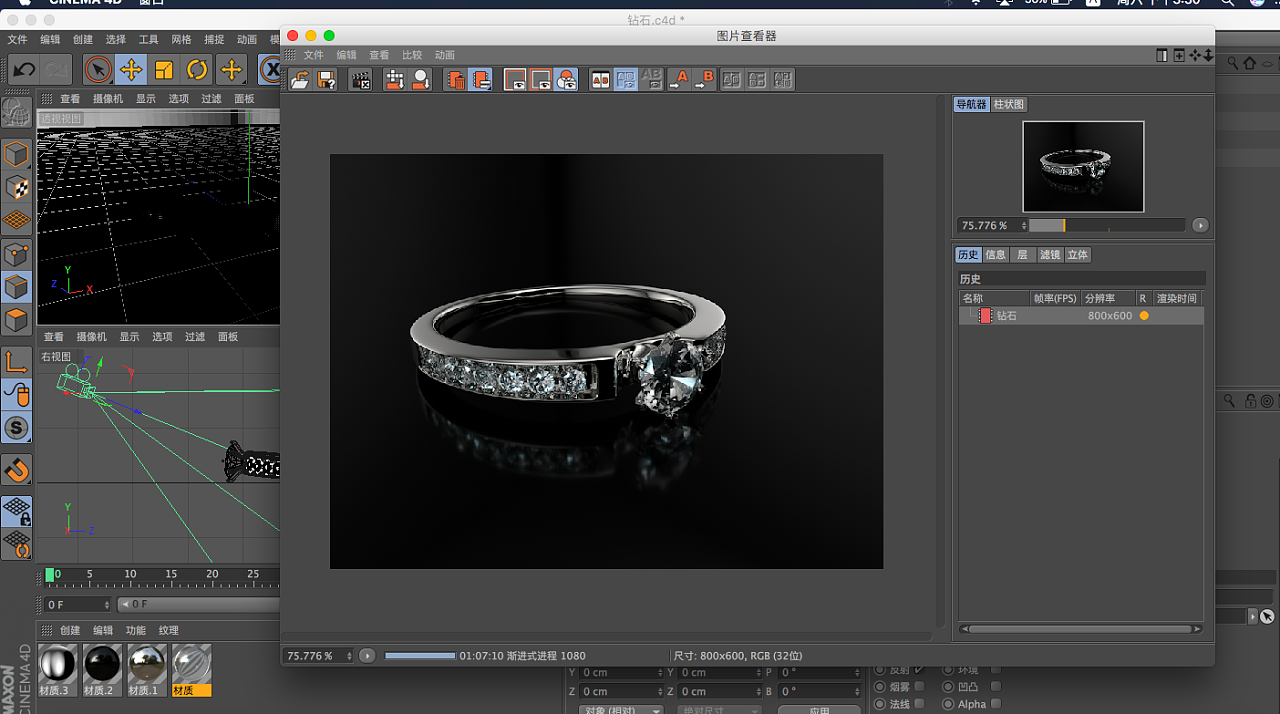The width and height of the screenshot is (1280, 714).
Task: Select Texture mode checkered cube icon
Action: pyautogui.click(x=16, y=187)
